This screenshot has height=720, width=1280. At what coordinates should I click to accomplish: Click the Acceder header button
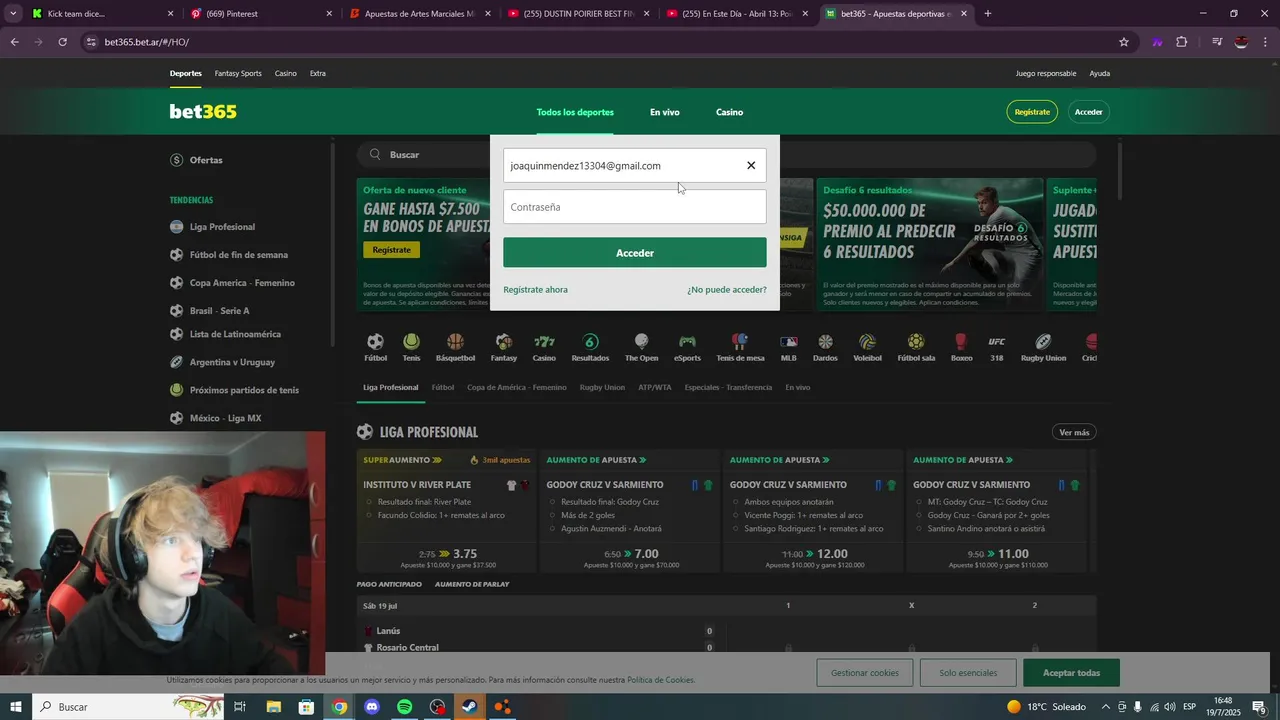coord(1088,112)
